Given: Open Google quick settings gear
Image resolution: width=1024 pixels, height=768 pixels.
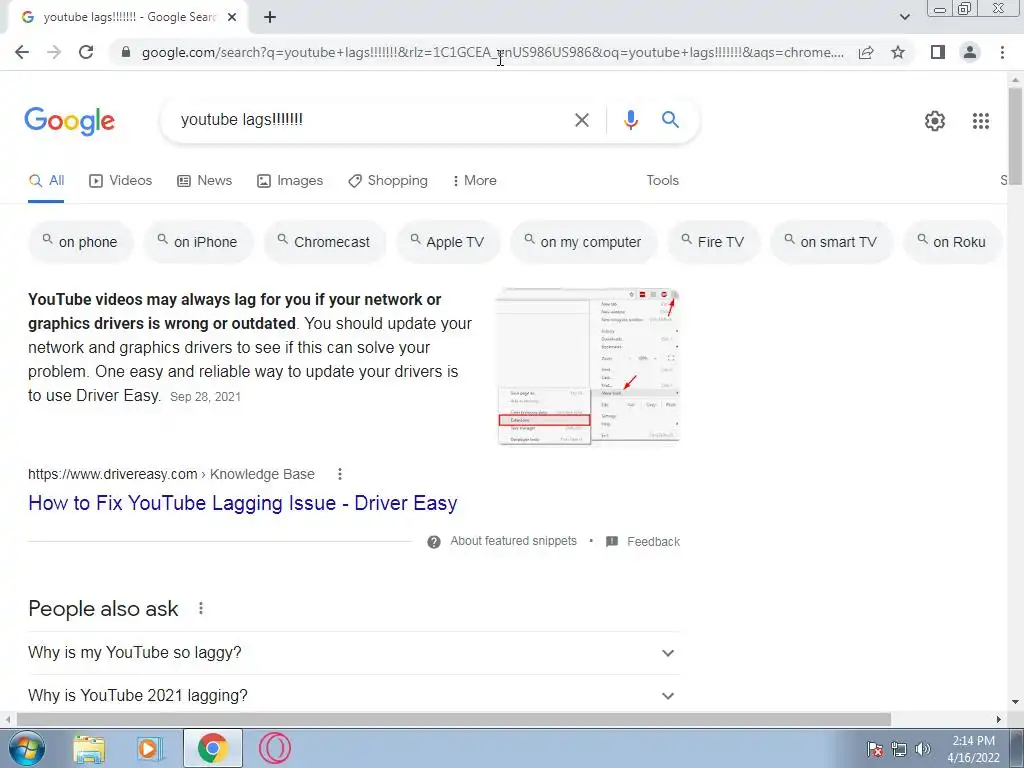Looking at the screenshot, I should [x=935, y=121].
